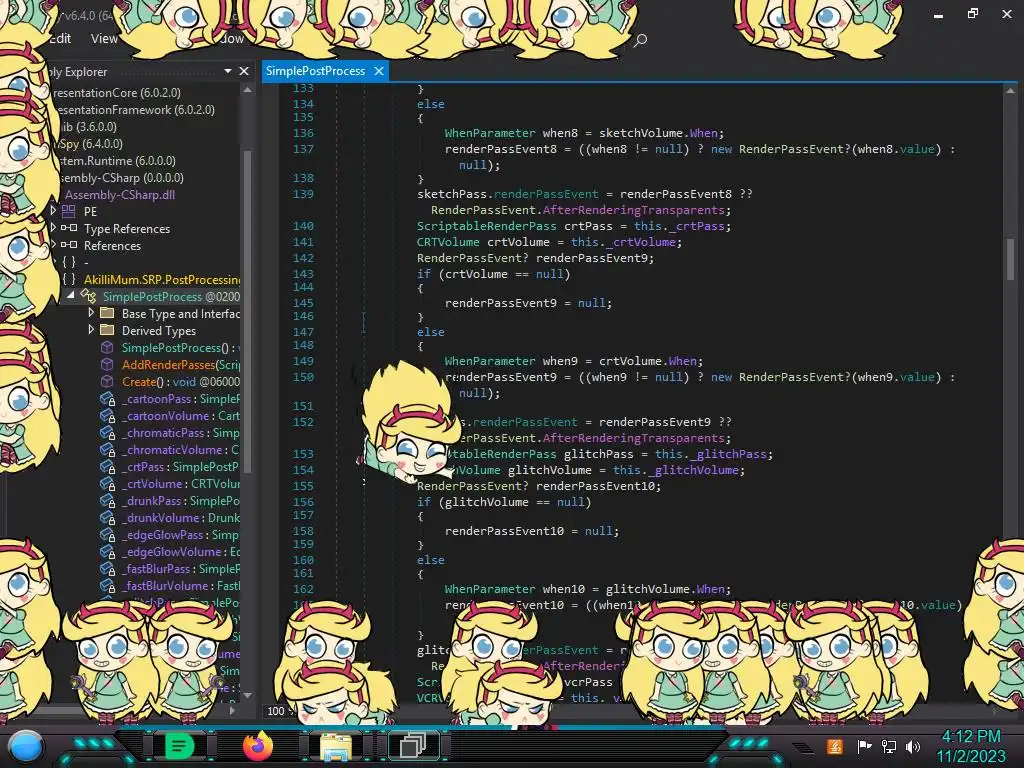The width and height of the screenshot is (1024, 768).
Task: Open Firefox from the taskbar
Action: point(258,746)
